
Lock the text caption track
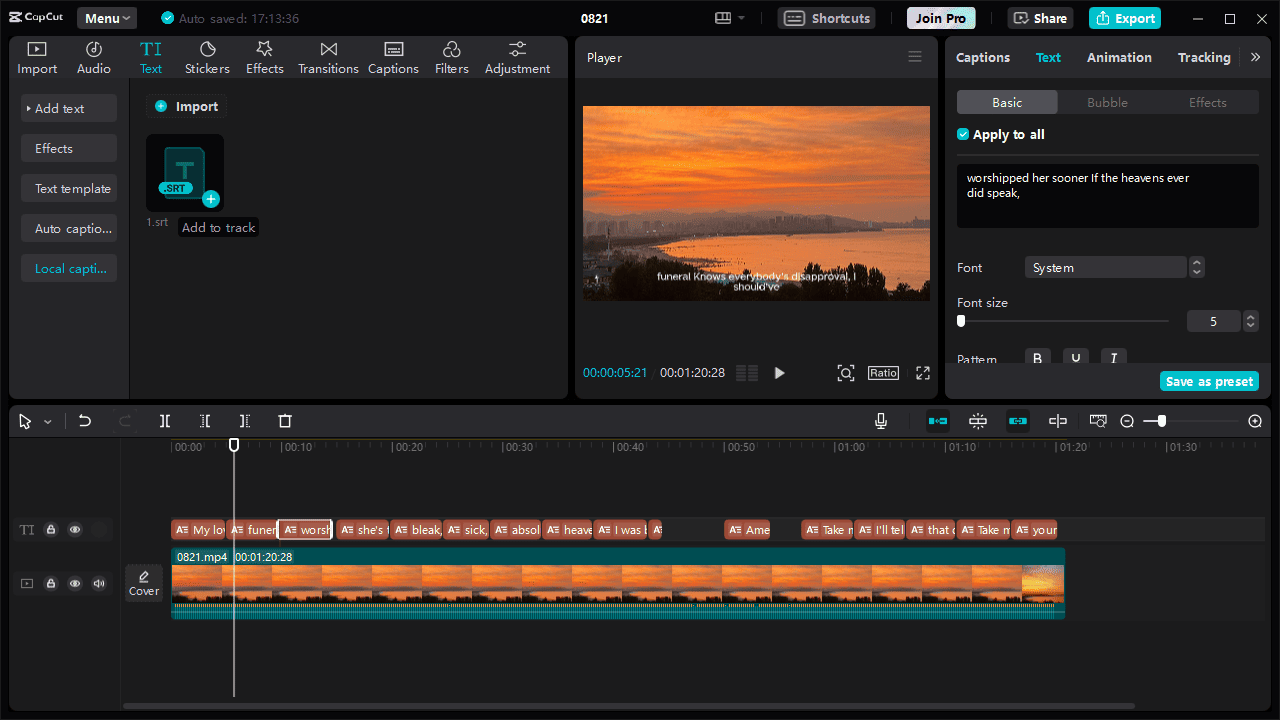[51, 530]
